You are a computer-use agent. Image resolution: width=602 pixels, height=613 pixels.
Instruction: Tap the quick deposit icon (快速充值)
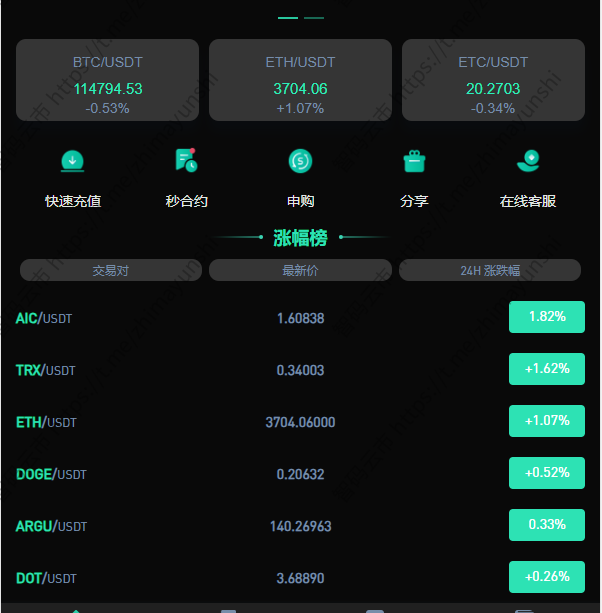click(x=72, y=160)
